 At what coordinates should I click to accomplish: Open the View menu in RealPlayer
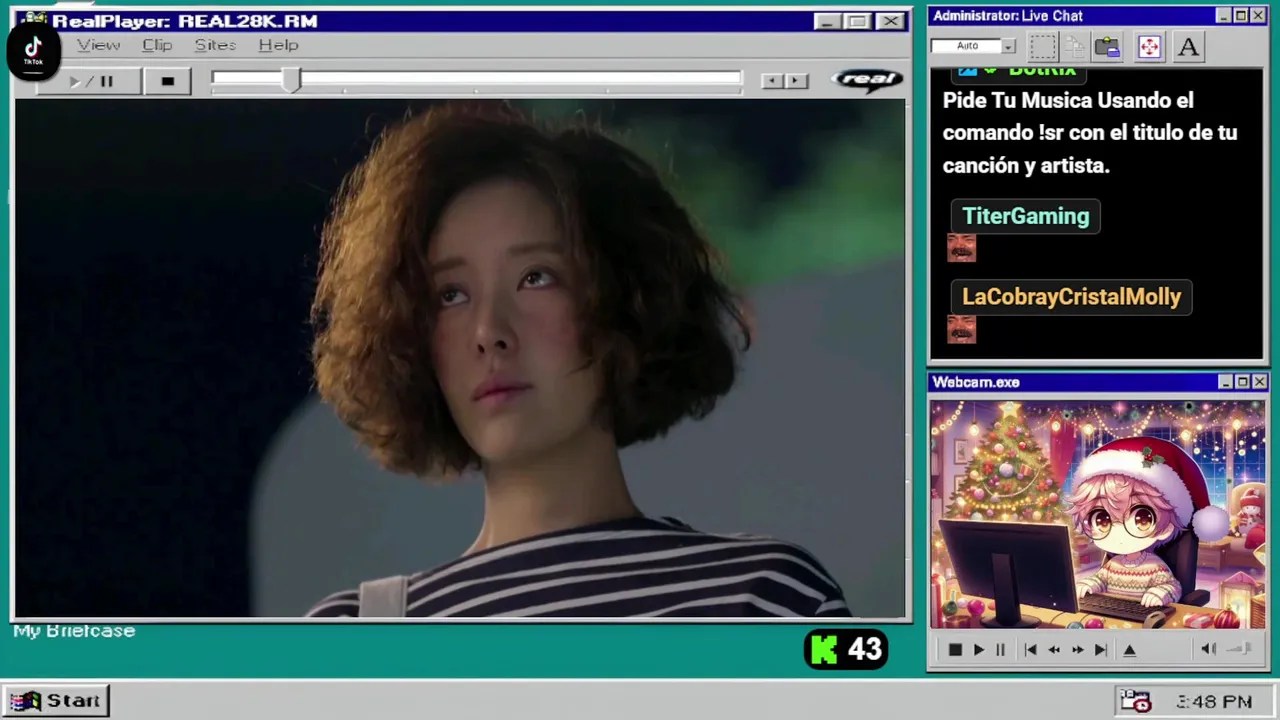tap(98, 45)
